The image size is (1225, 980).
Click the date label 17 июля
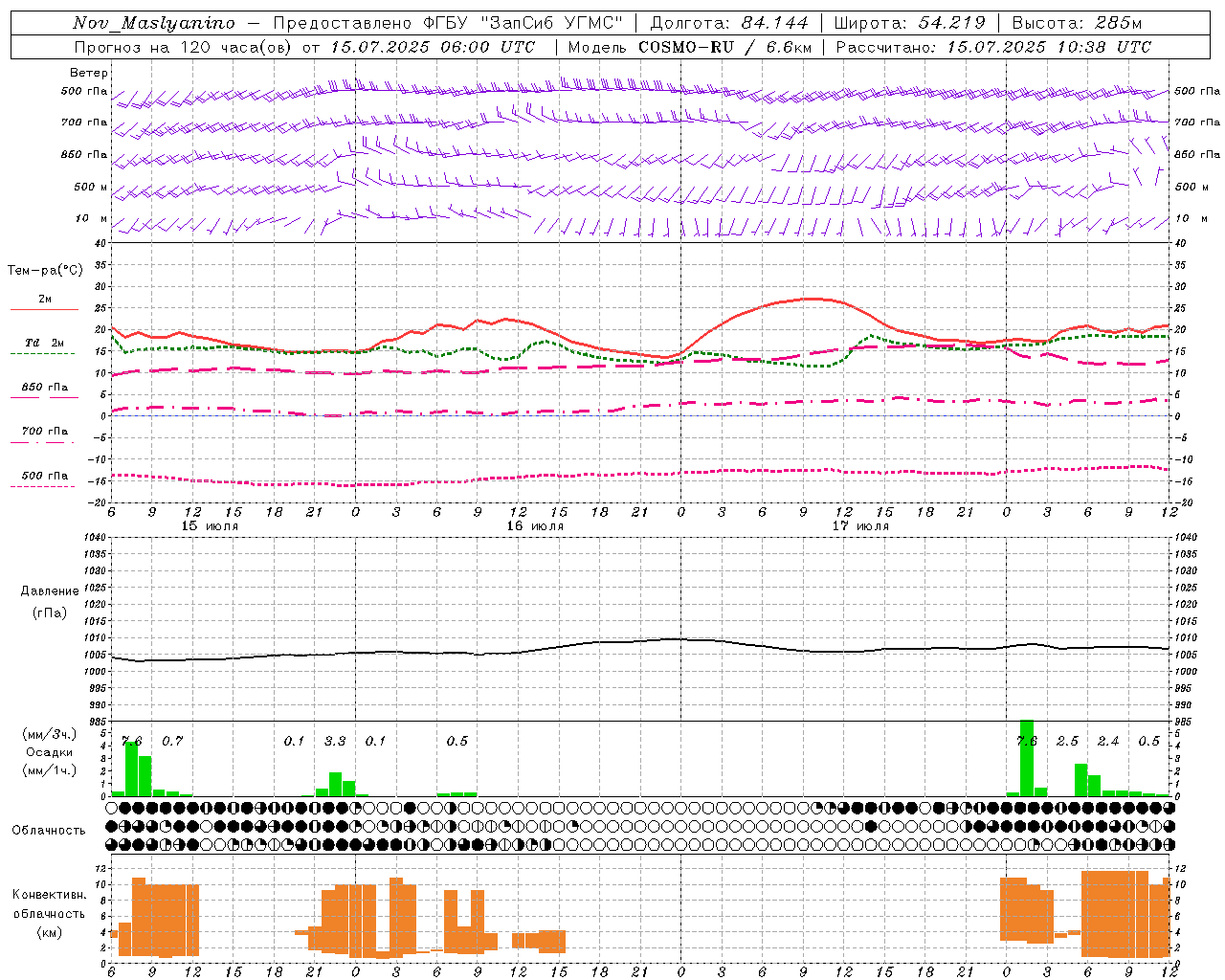tap(860, 526)
